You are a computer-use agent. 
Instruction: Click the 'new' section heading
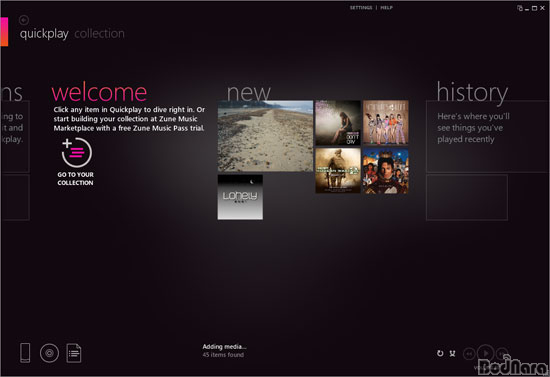point(249,93)
